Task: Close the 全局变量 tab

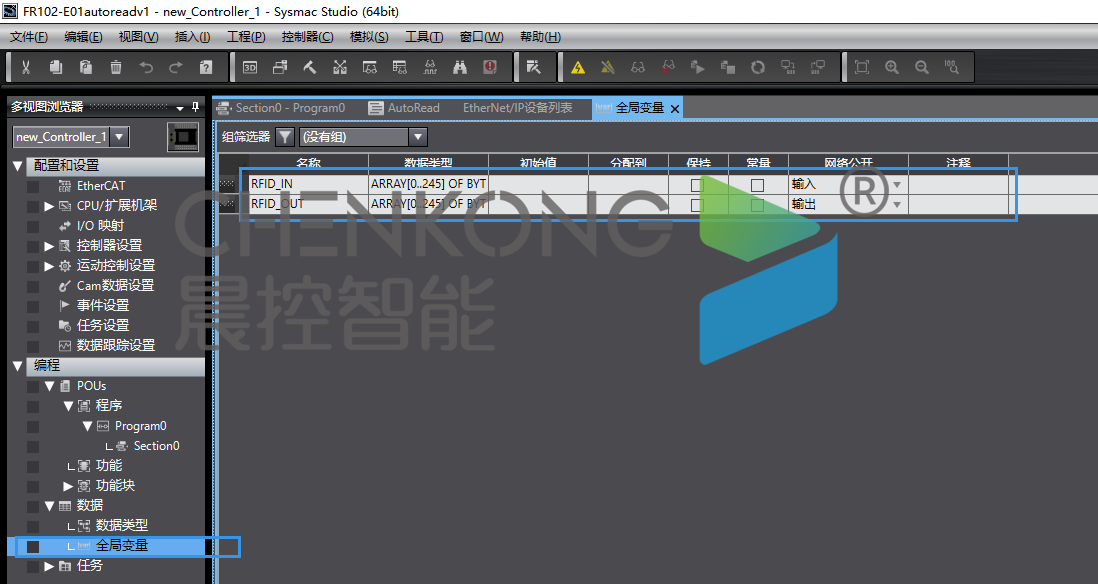Action: pyautogui.click(x=674, y=109)
